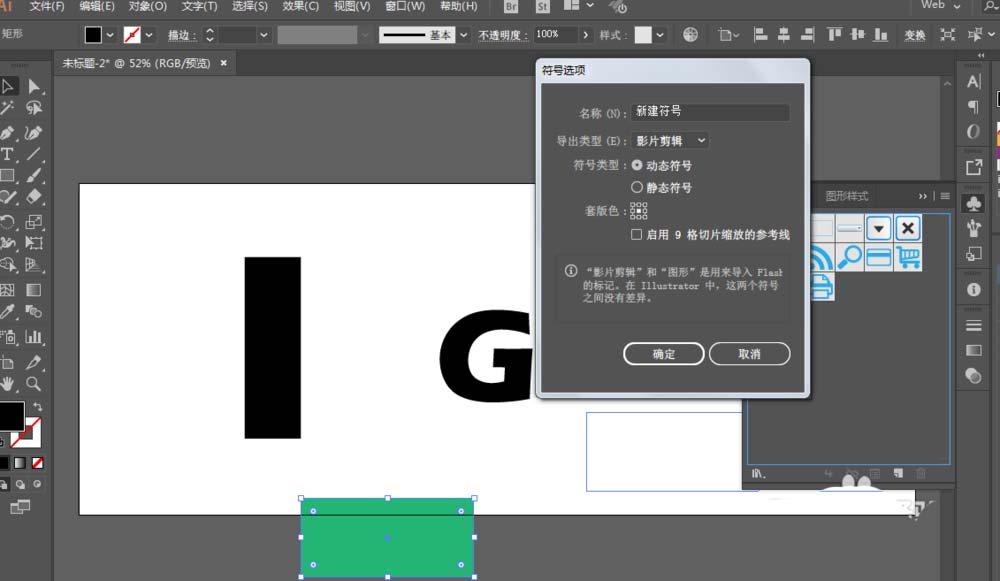Screen dimensions: 1000x581
Task: Click the vertical align bottom icon
Action: pos(881,34)
